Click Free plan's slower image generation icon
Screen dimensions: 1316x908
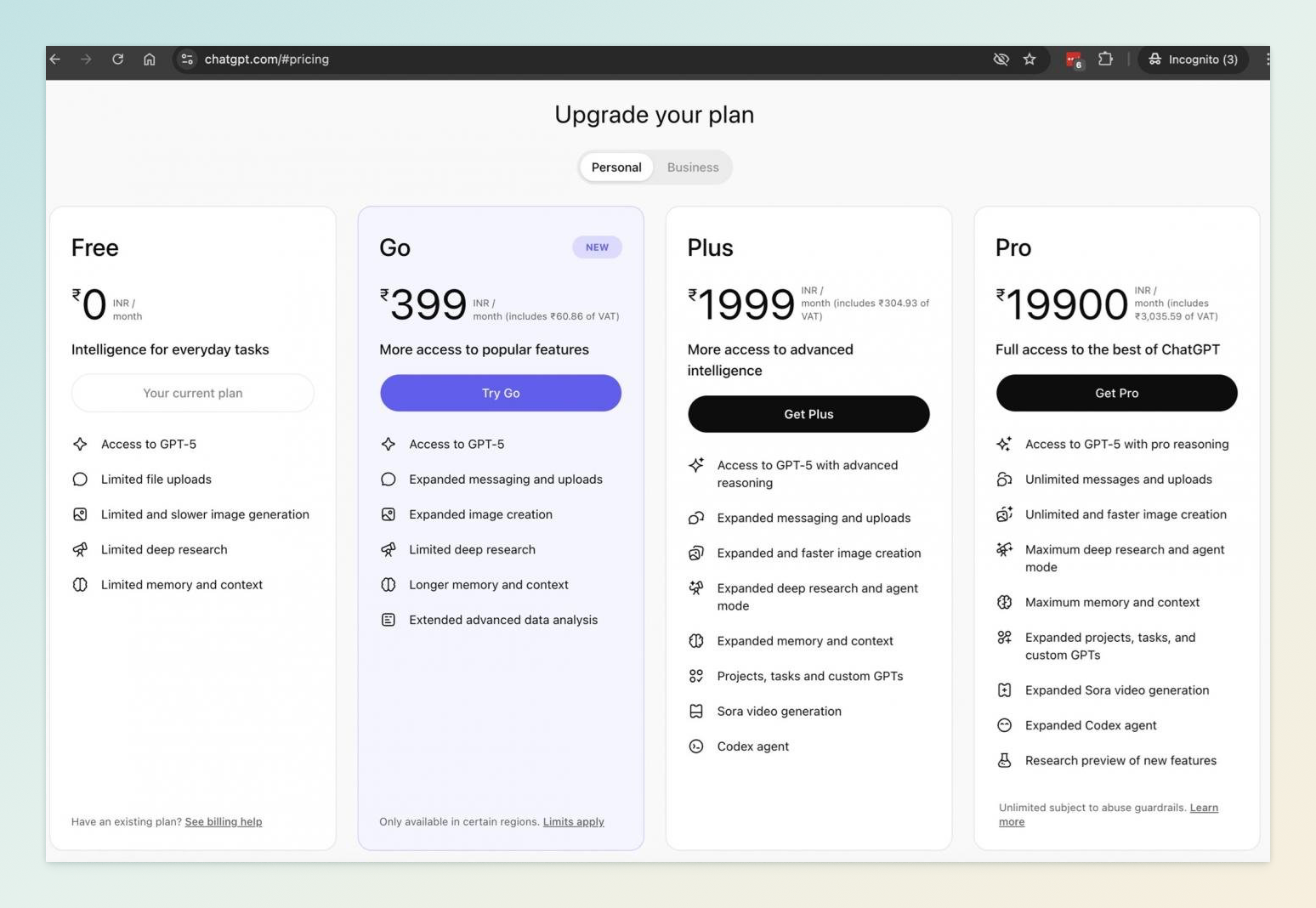click(80, 514)
